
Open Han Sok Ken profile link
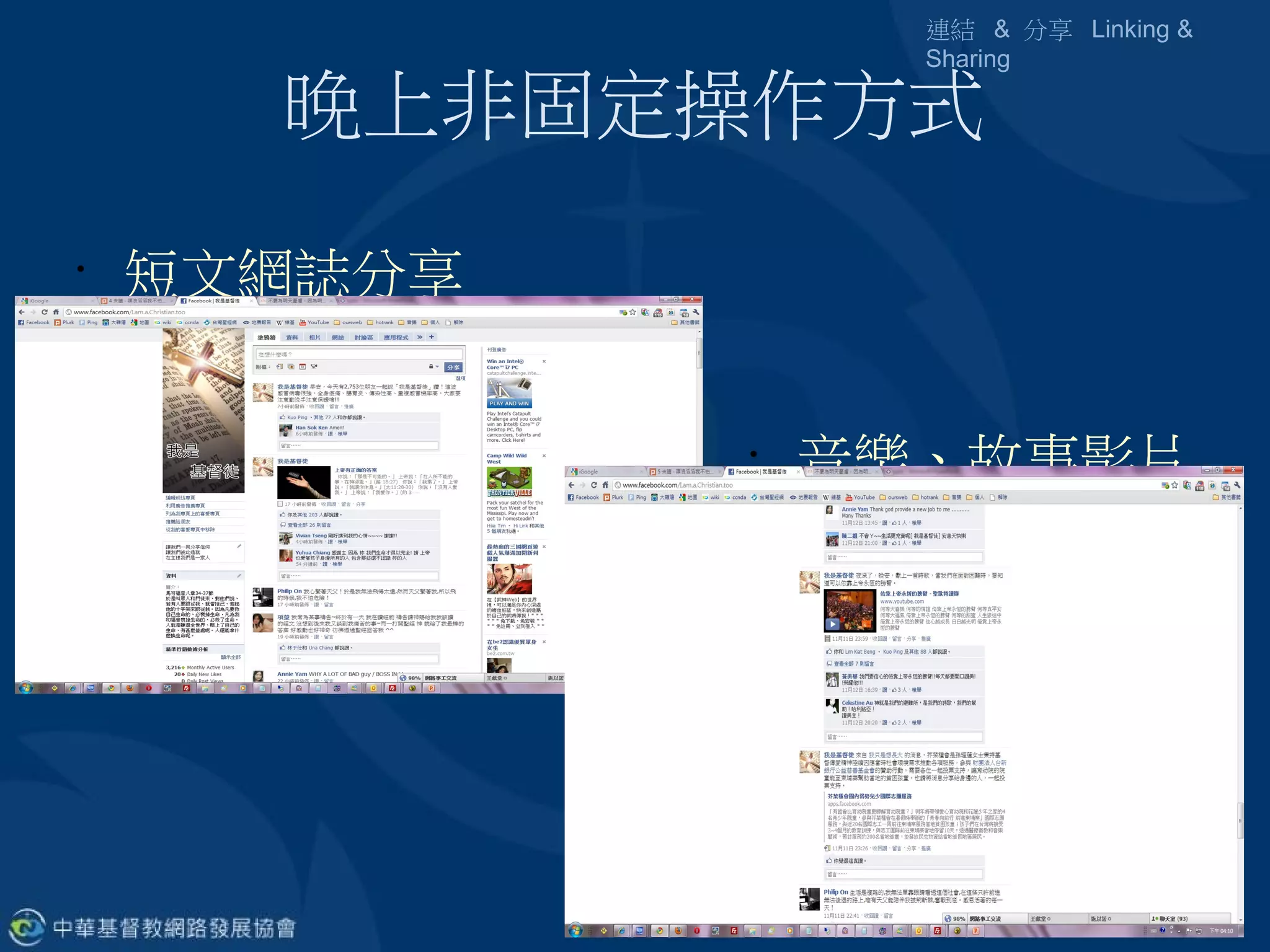pyautogui.click(x=311, y=428)
